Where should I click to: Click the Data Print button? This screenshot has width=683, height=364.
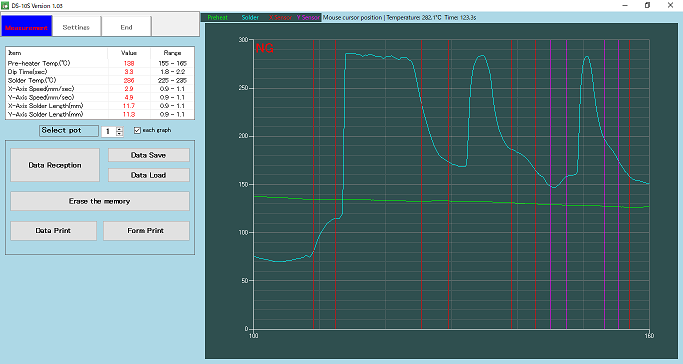tap(53, 230)
